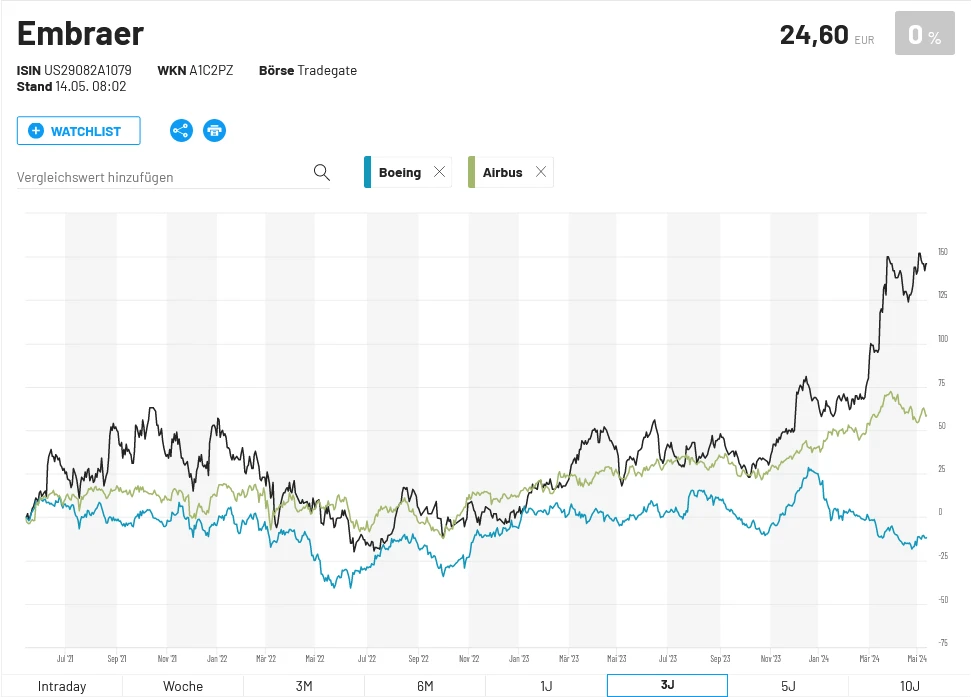Select the 6M chart range
972x698 pixels.
425,686
